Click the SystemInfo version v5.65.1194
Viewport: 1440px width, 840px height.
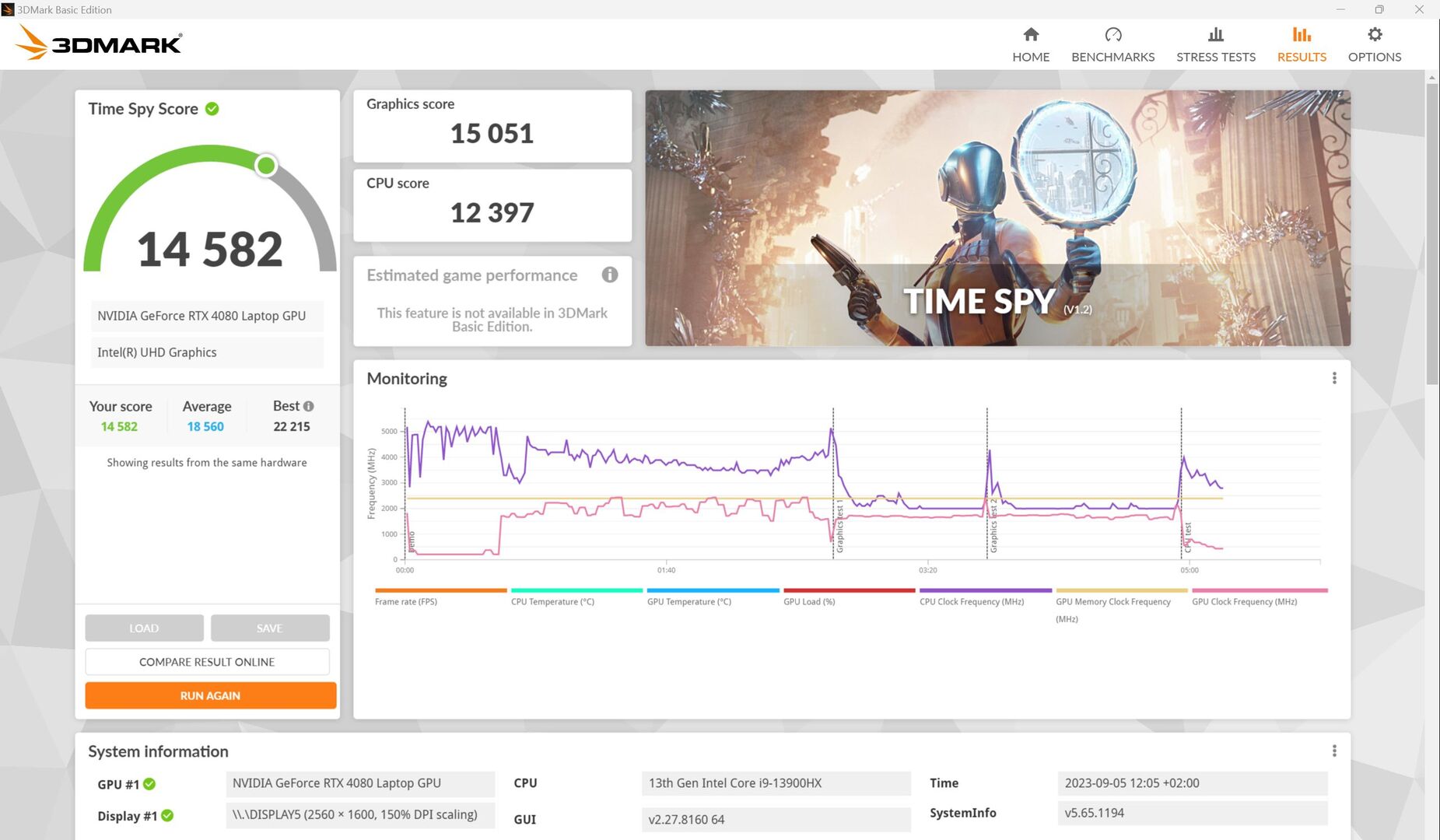1193,813
